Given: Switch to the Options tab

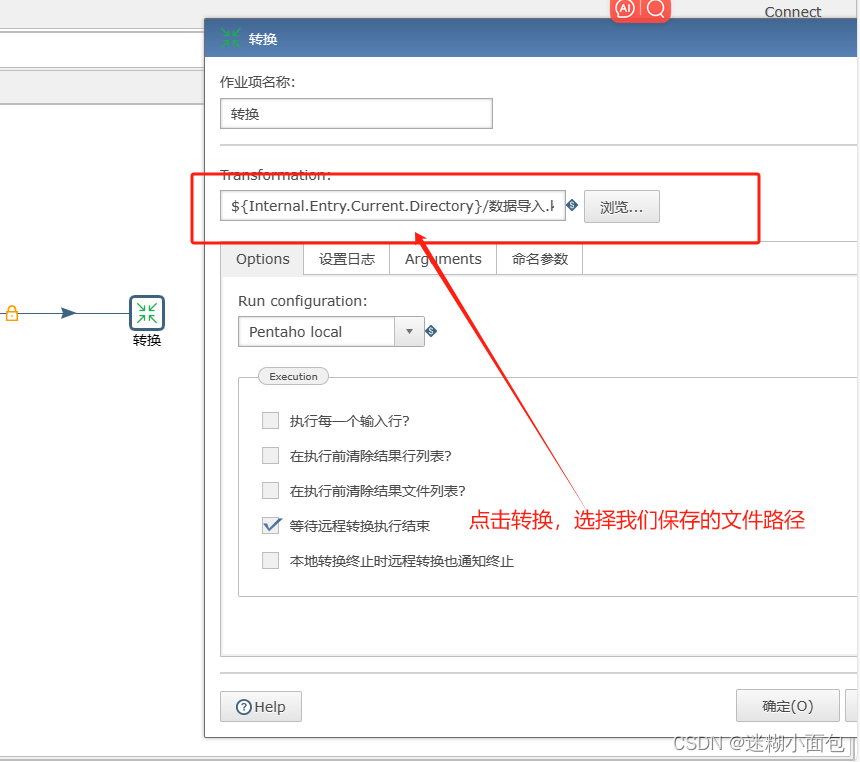Looking at the screenshot, I should 263,259.
